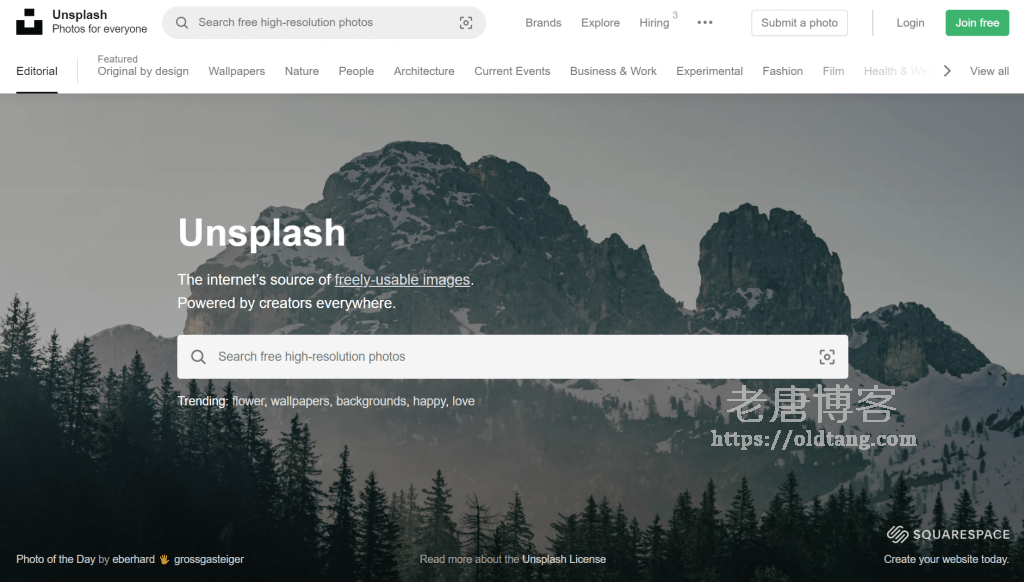Open the three-dots more menu

click(x=705, y=23)
